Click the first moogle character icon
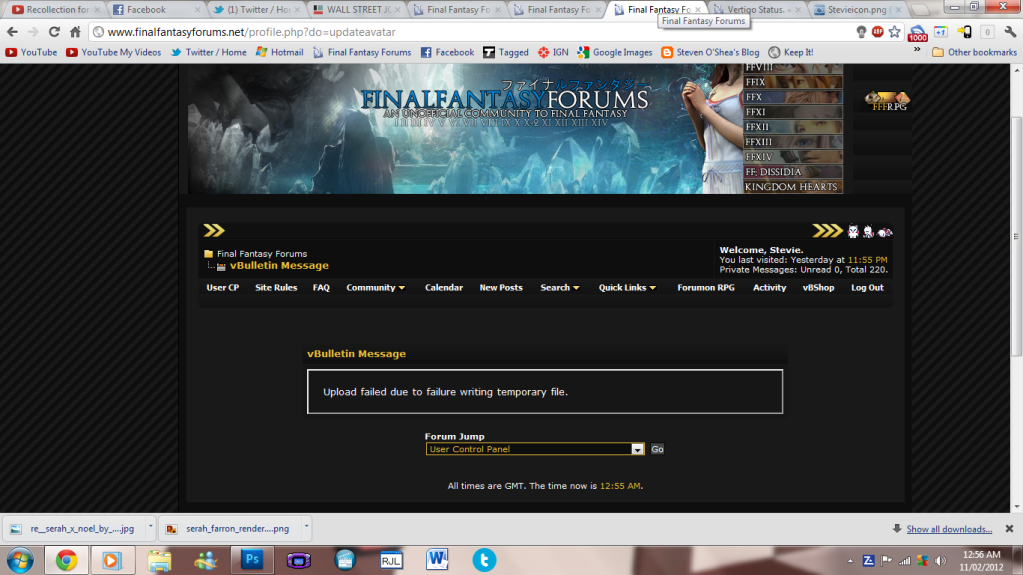1023x575 pixels. click(x=853, y=231)
